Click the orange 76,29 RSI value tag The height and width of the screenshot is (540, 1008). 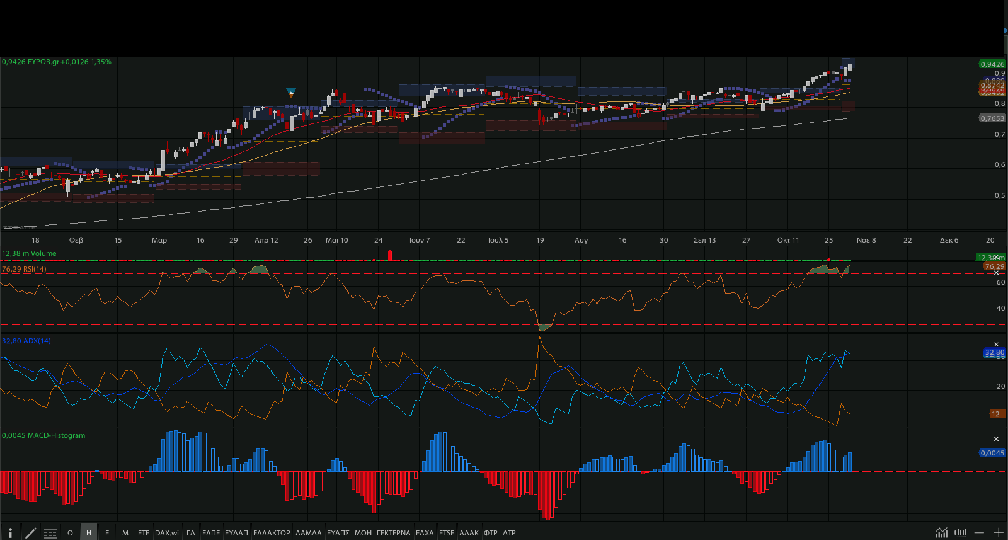pyautogui.click(x=994, y=266)
